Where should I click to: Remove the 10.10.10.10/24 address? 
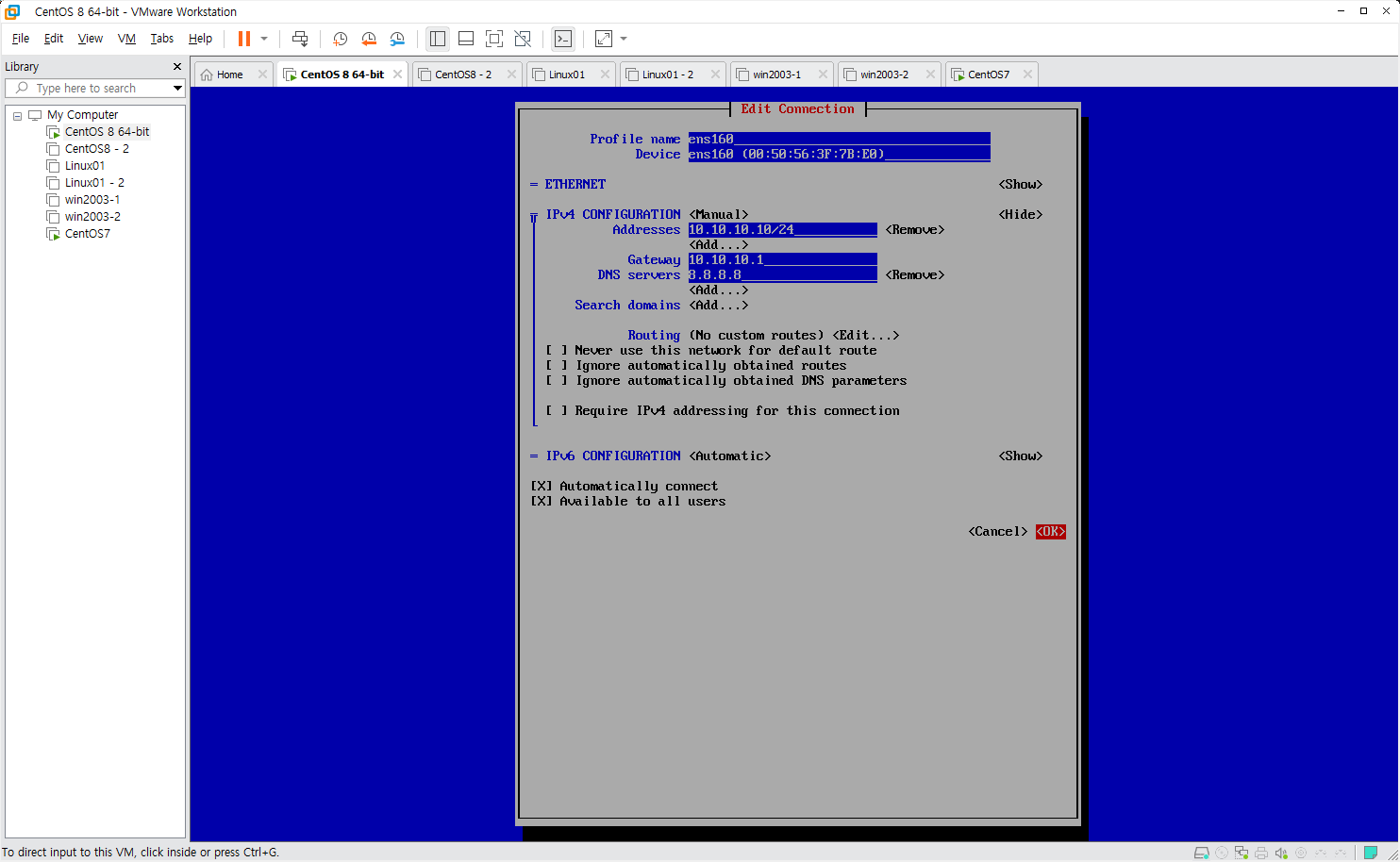coord(915,230)
